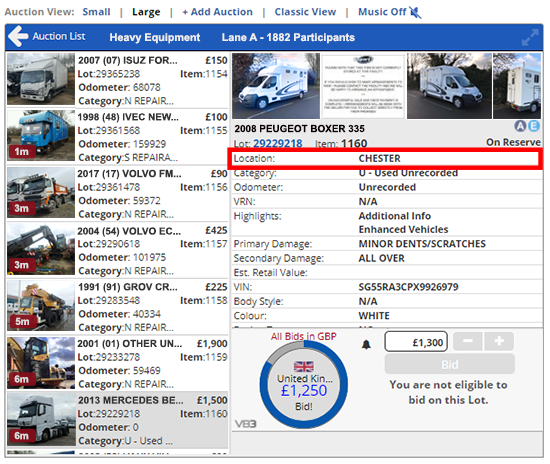
Task: Select the 2004 VOLVO EC lot thumbnail
Action: tap(41, 249)
